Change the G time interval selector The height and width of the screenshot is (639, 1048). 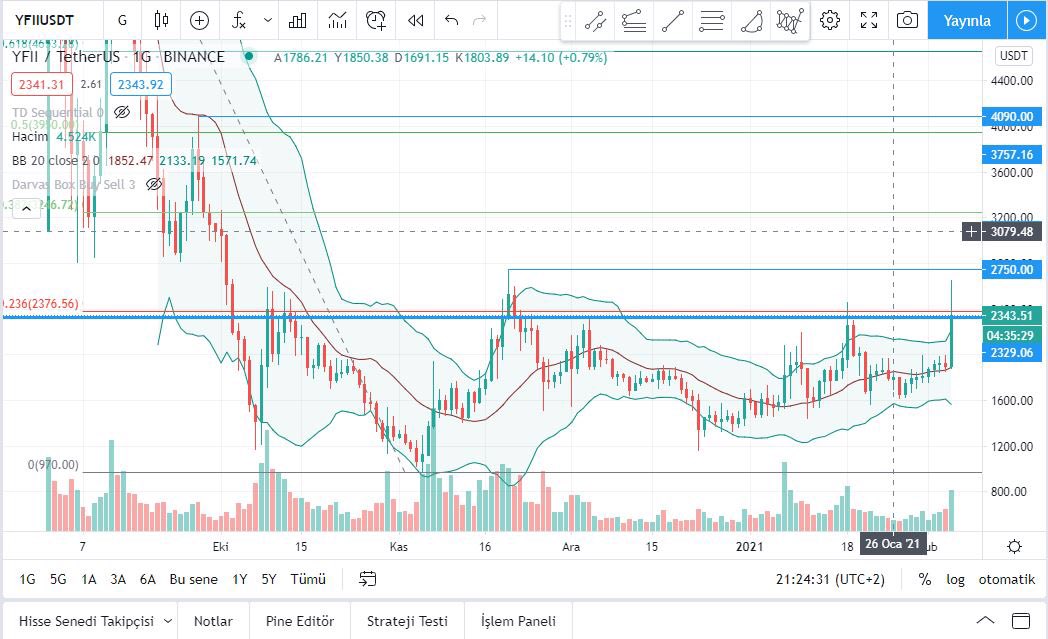pyautogui.click(x=122, y=20)
